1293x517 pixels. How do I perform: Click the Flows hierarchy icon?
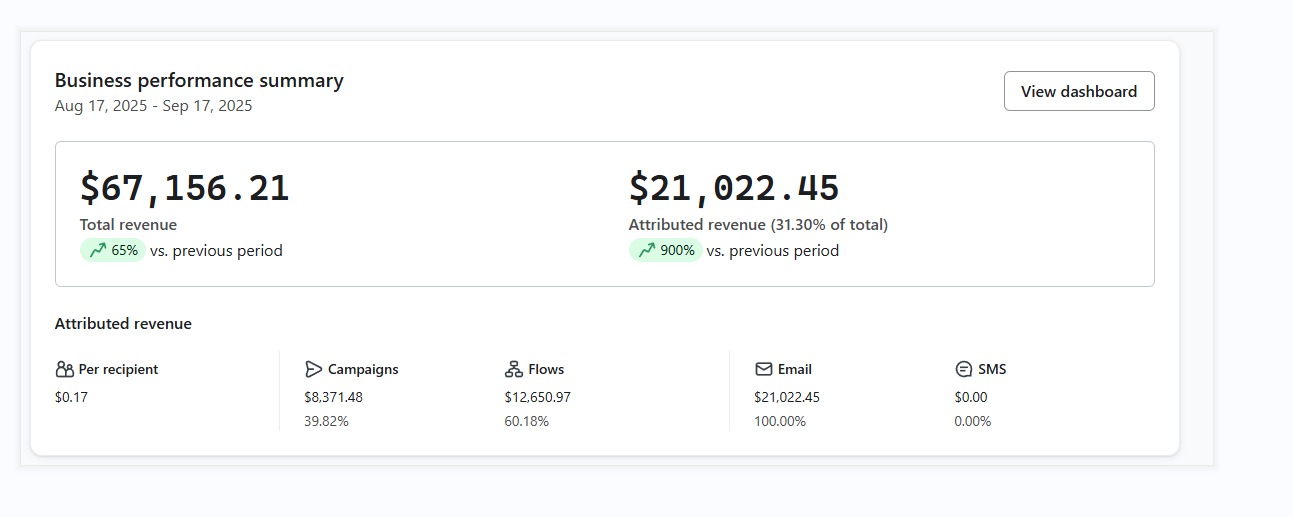tap(514, 369)
